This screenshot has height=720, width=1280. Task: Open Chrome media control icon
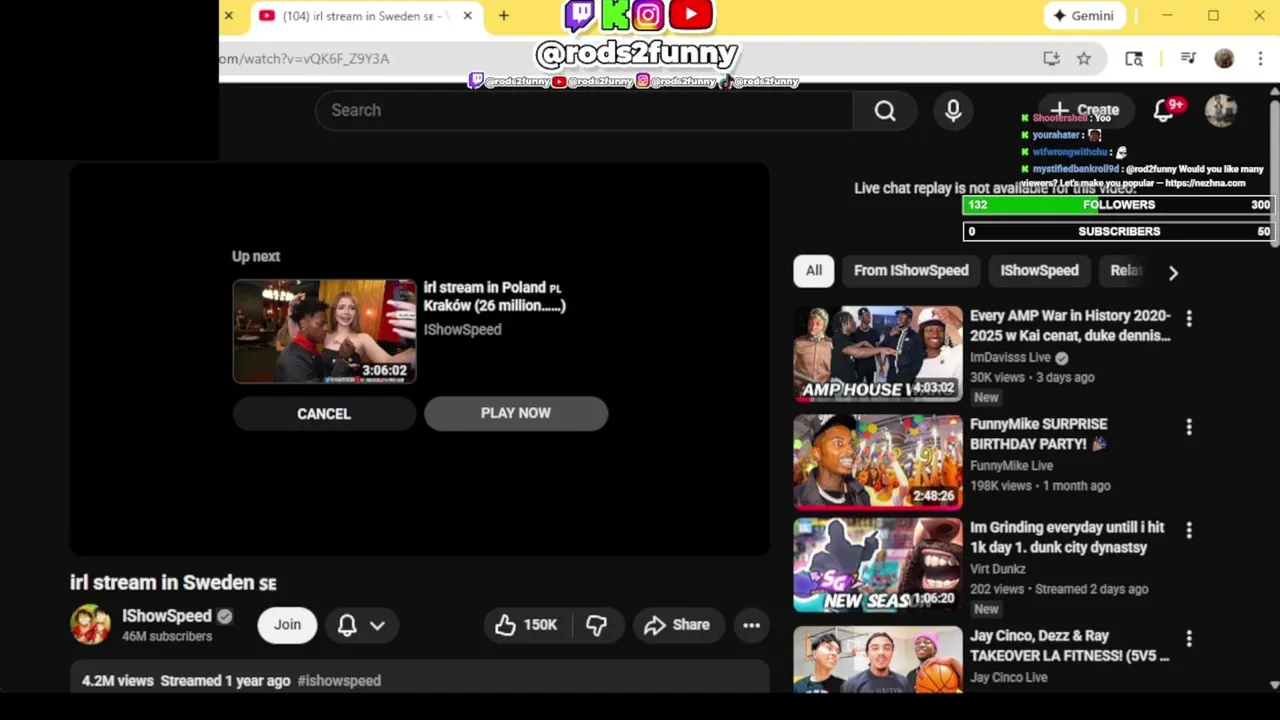coord(1188,59)
